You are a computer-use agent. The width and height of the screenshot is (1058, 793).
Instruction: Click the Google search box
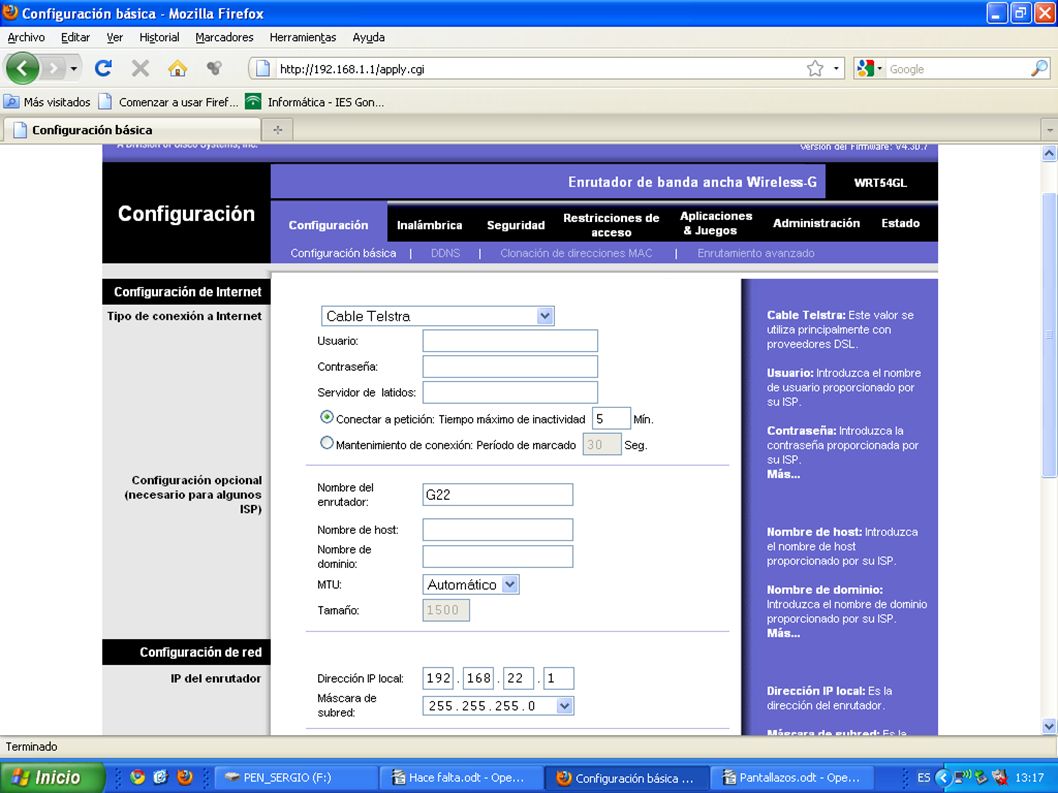tap(958, 69)
